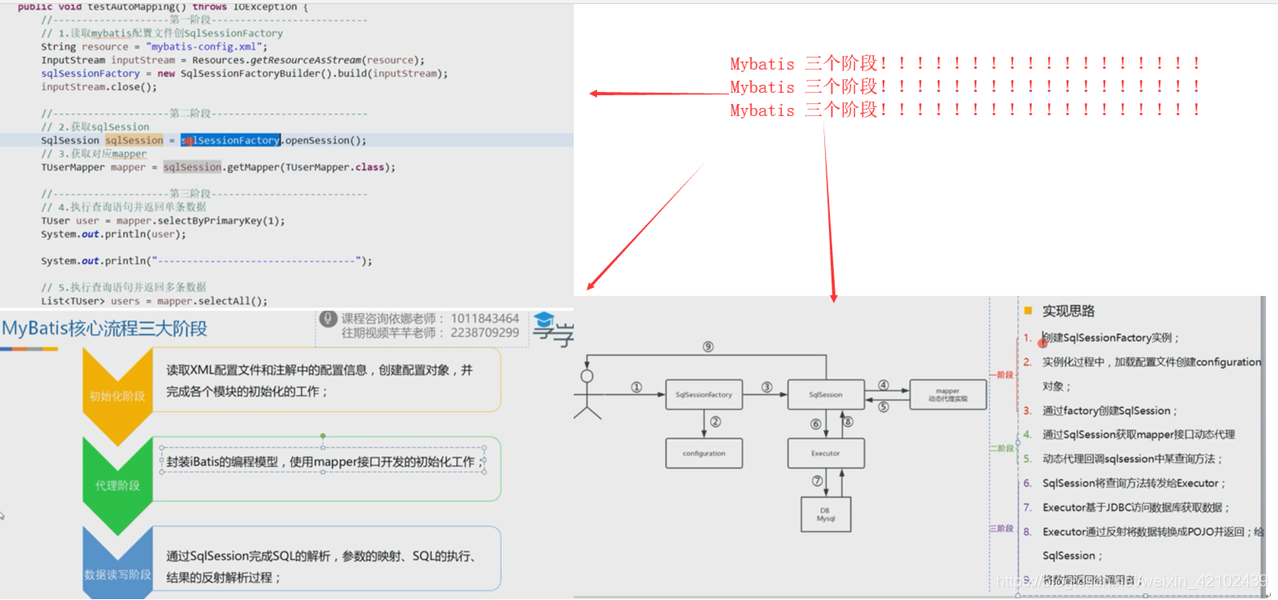Click the highlighted sqlSessionFactory in openSession line
The width and height of the screenshot is (1278, 600).
231,141
